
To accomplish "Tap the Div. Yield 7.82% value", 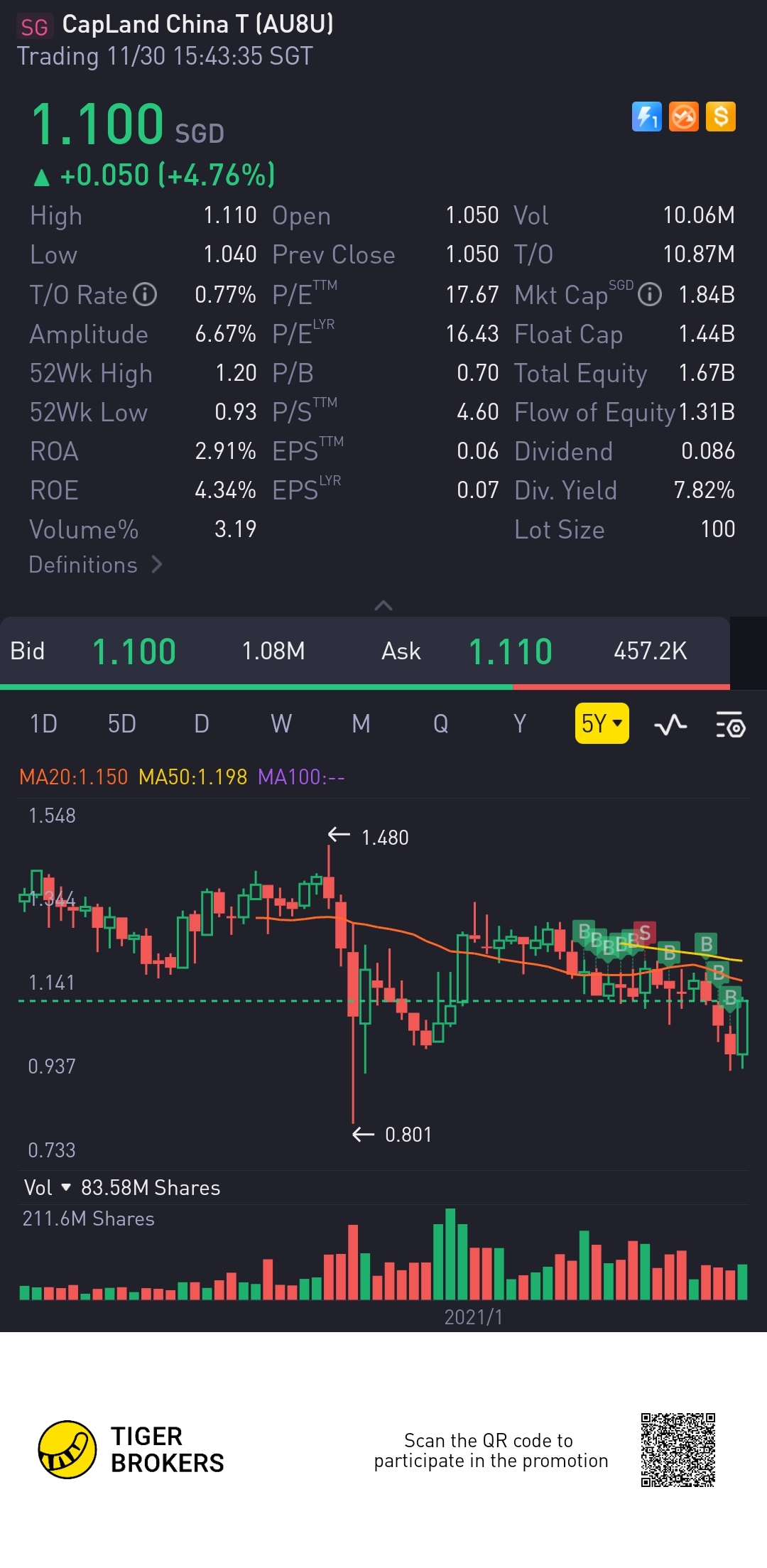I will click(x=704, y=490).
